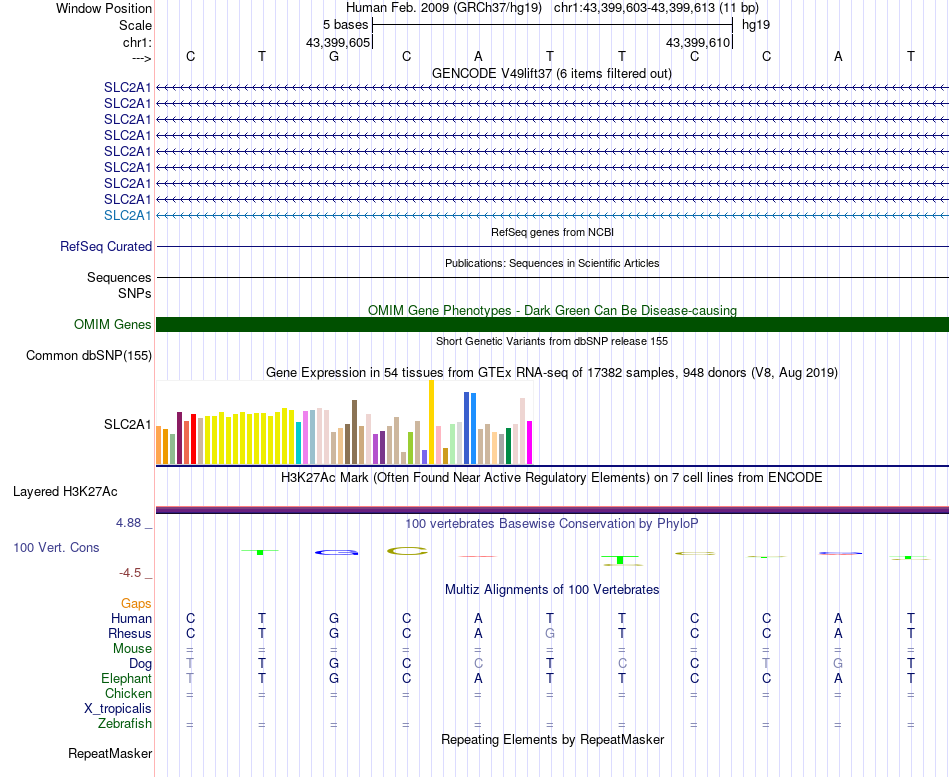Click the Chicken species label
950x777 pixels.
(x=128, y=693)
